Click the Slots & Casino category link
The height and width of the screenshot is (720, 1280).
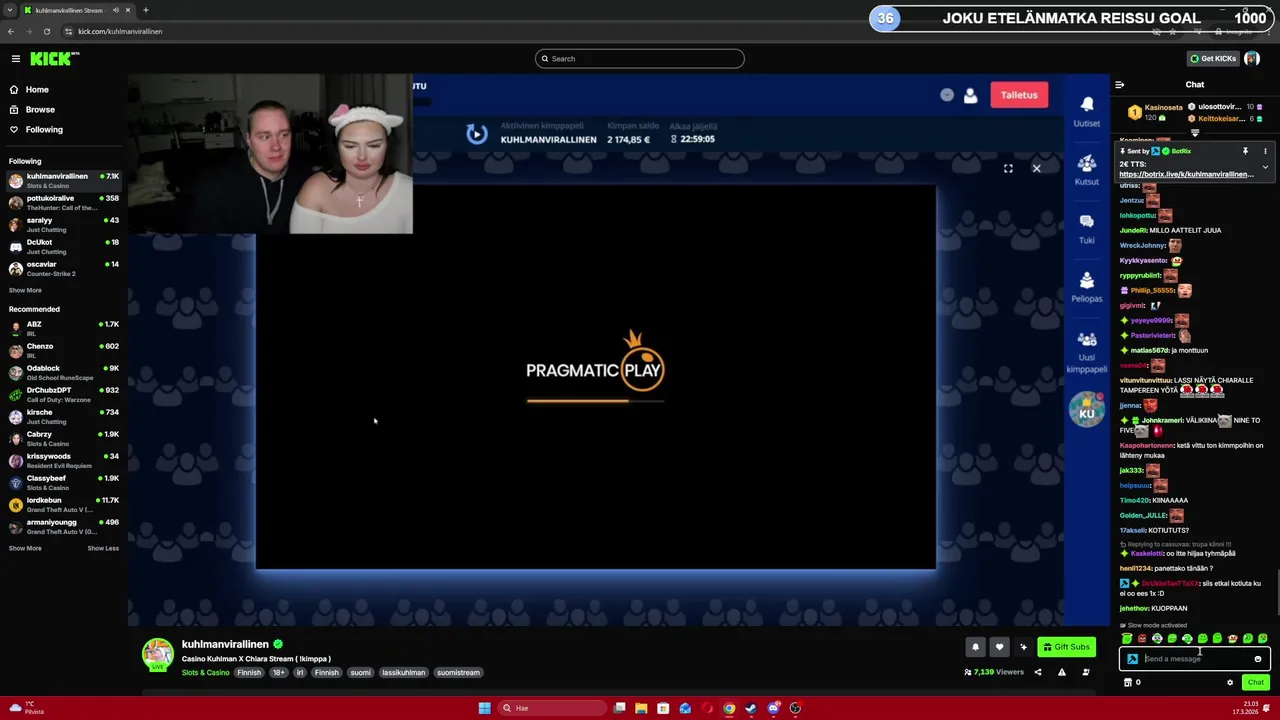click(x=205, y=673)
